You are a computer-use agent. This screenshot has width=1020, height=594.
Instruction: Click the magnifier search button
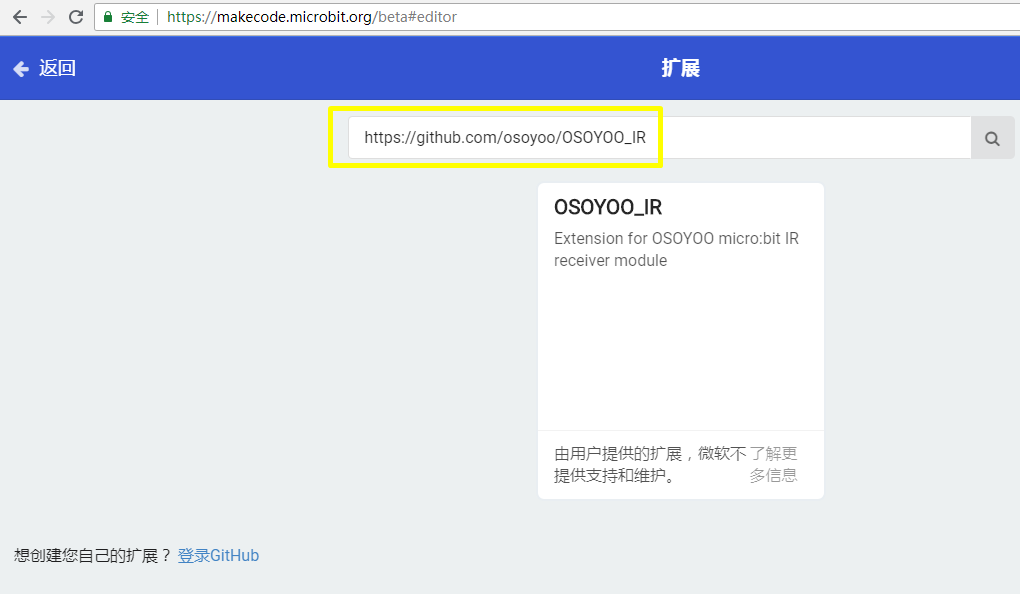992,138
